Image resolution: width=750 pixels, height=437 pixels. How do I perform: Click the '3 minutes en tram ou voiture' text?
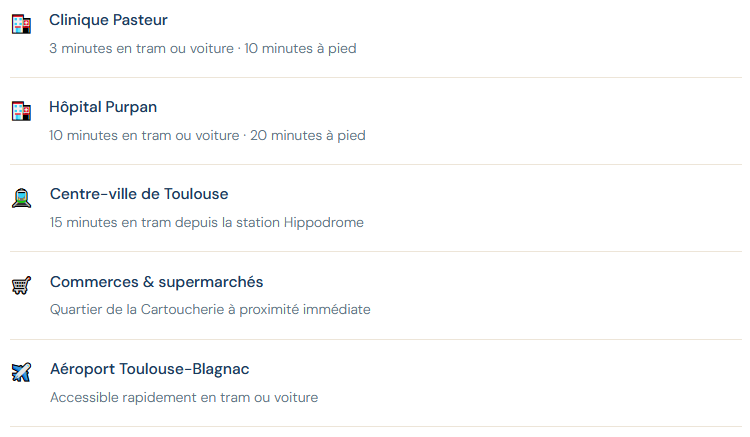pyautogui.click(x=141, y=48)
